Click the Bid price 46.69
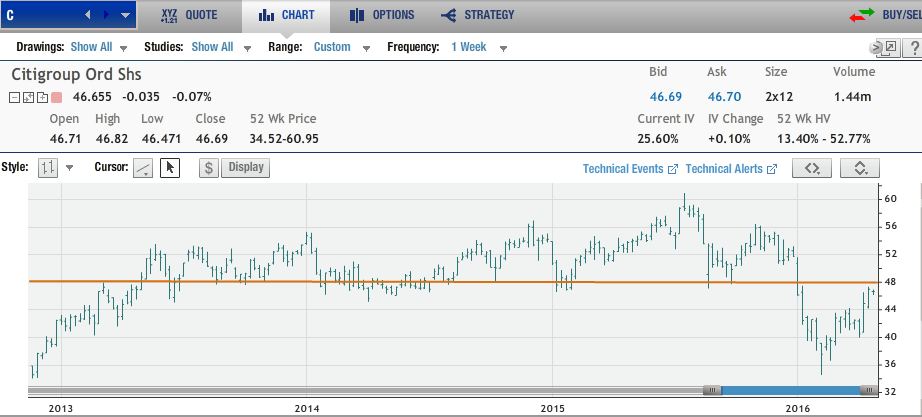 666,97
